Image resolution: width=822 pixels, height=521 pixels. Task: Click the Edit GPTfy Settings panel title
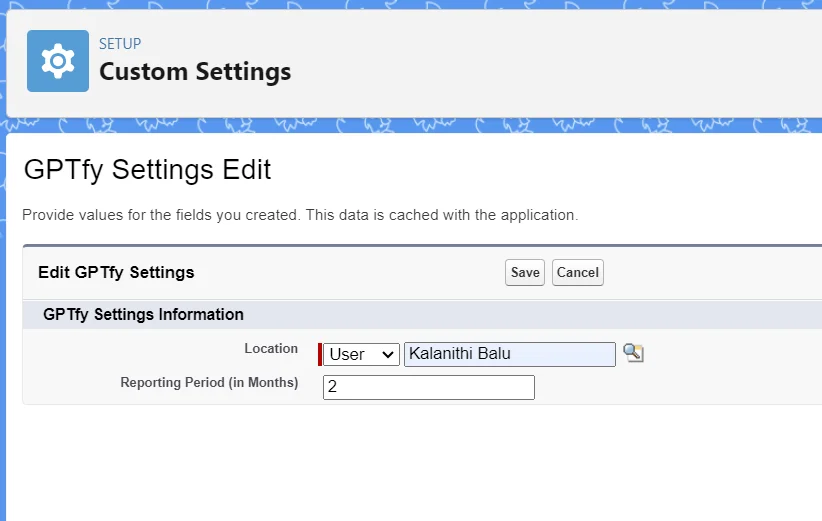116,272
